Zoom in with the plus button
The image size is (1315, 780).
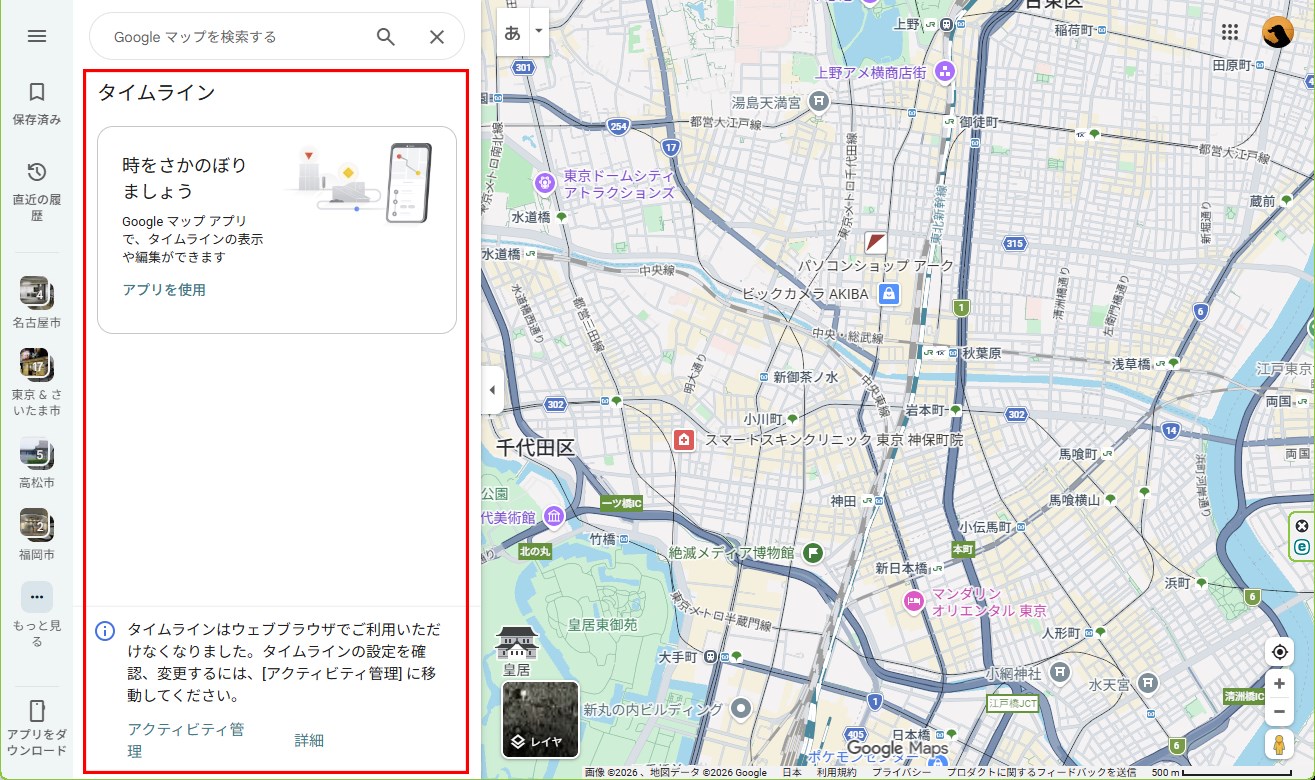pyautogui.click(x=1279, y=684)
